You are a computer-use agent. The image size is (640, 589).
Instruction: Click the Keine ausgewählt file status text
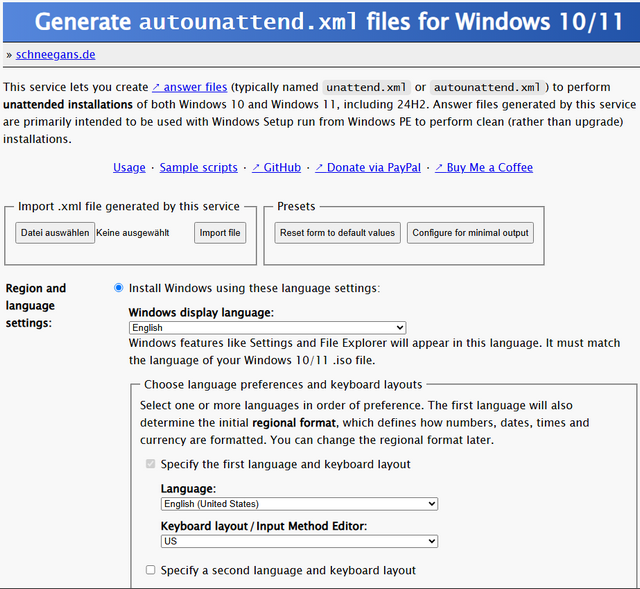click(133, 233)
